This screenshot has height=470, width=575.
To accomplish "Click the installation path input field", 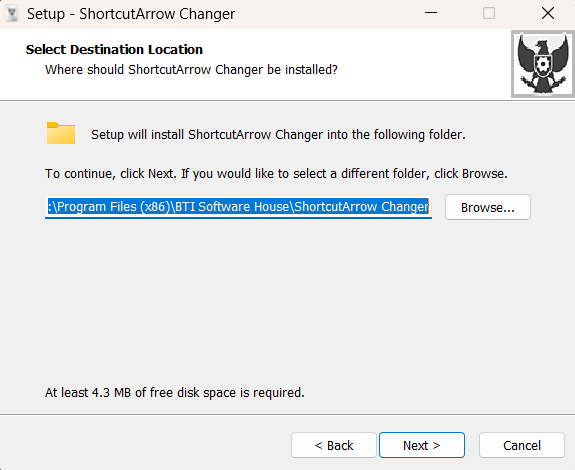I will [x=238, y=207].
